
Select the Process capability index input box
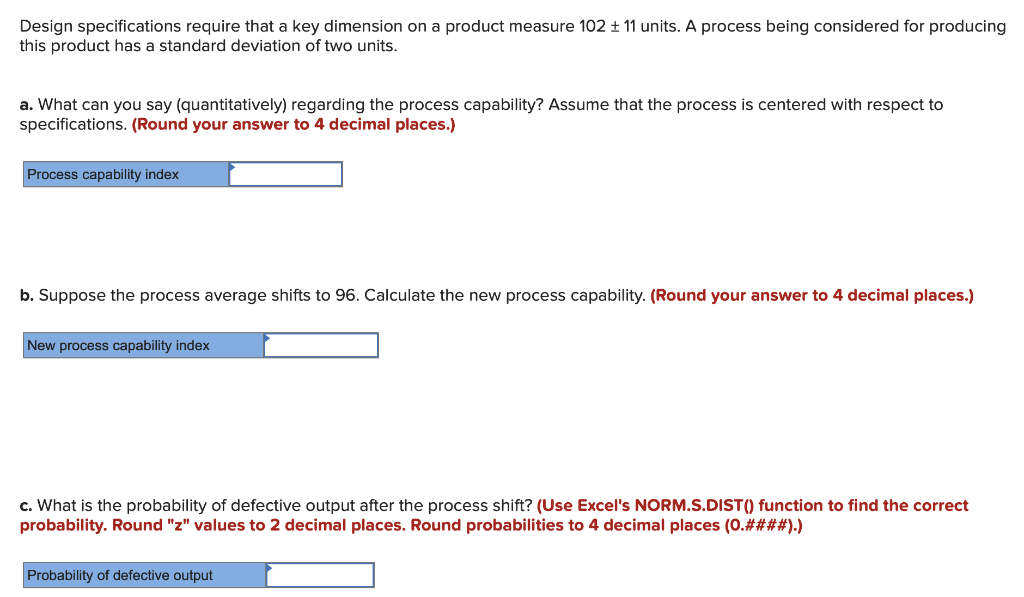(x=286, y=174)
